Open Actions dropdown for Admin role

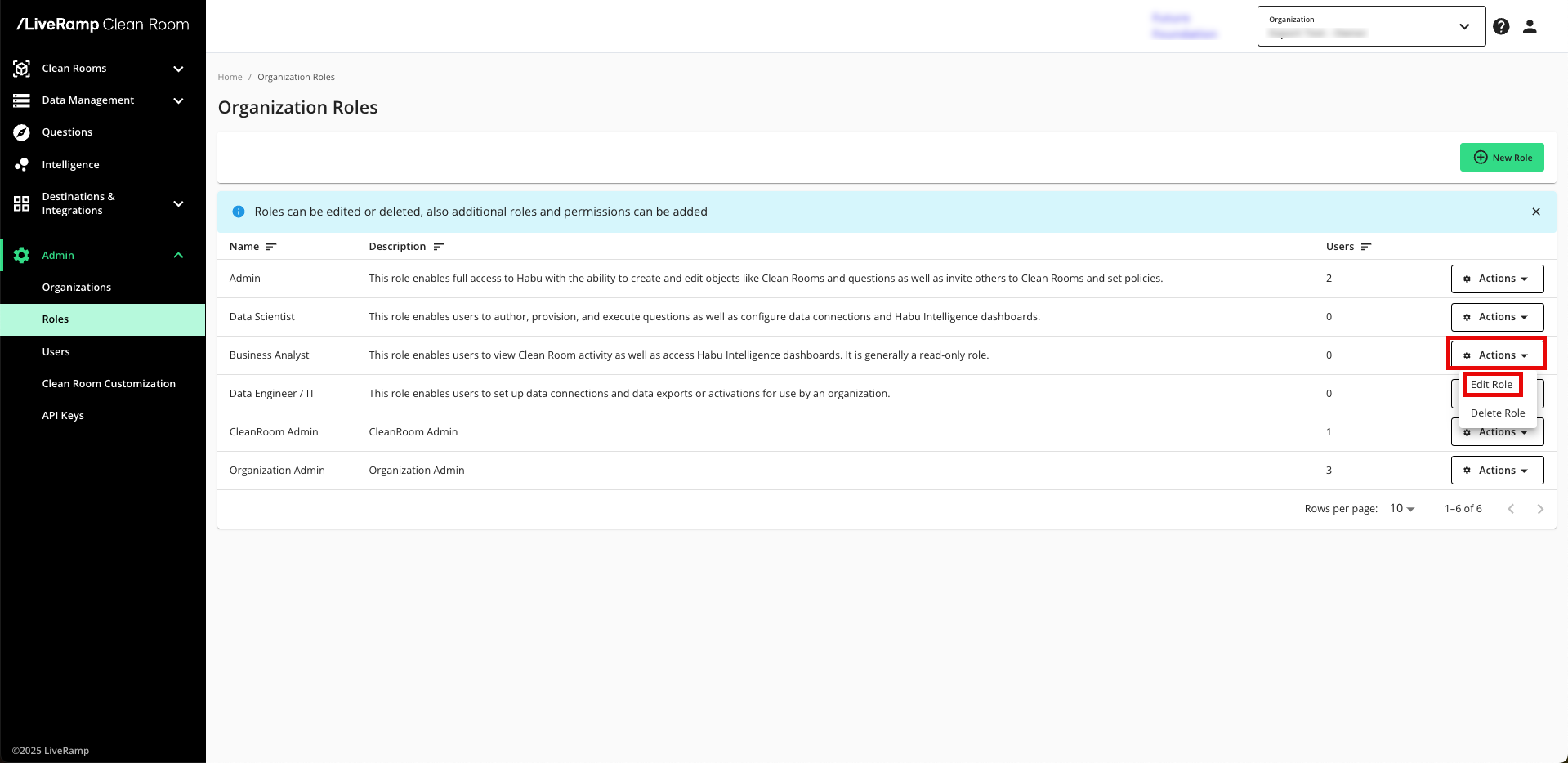(1497, 279)
